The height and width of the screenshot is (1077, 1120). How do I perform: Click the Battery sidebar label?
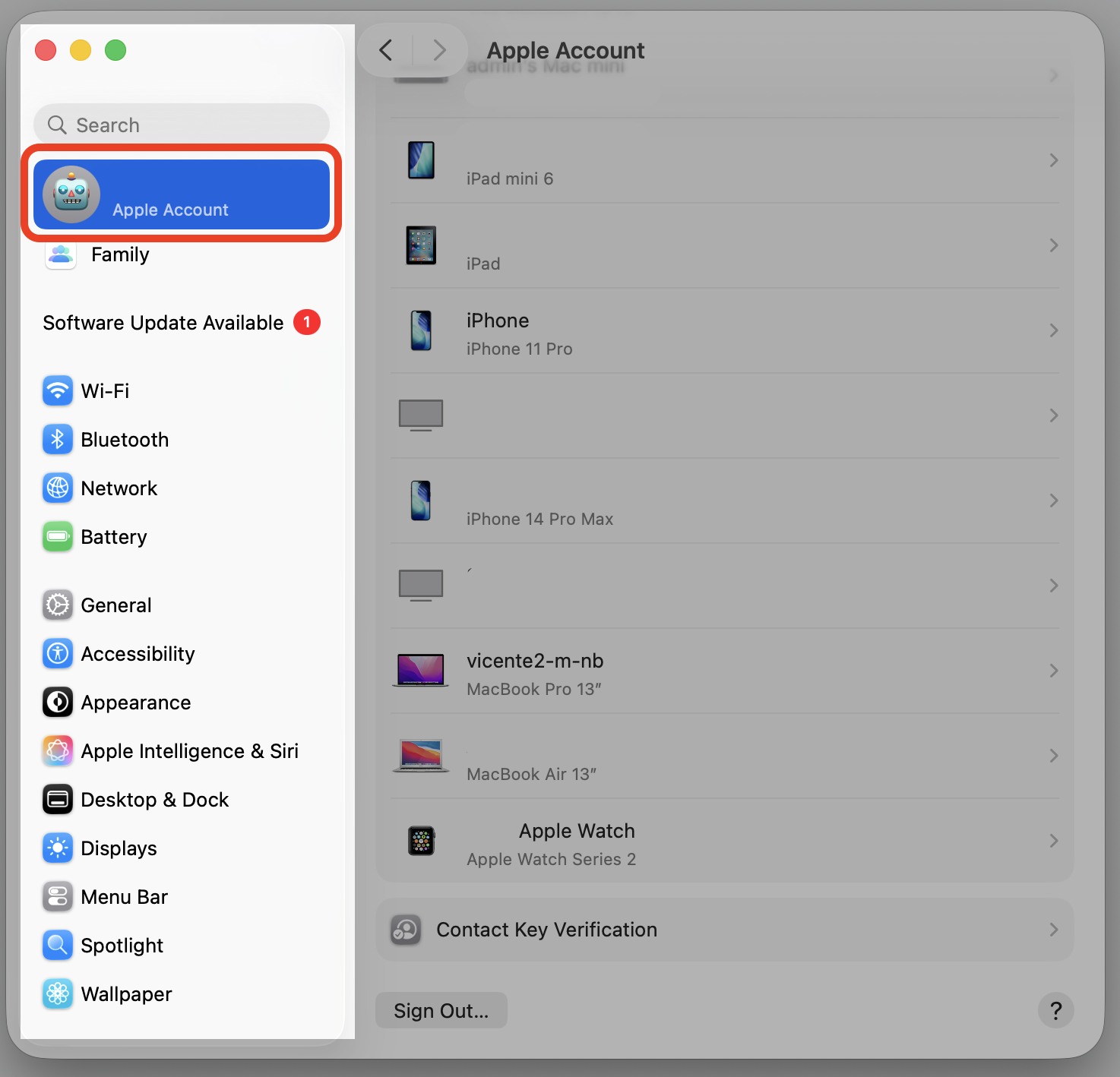(x=114, y=537)
